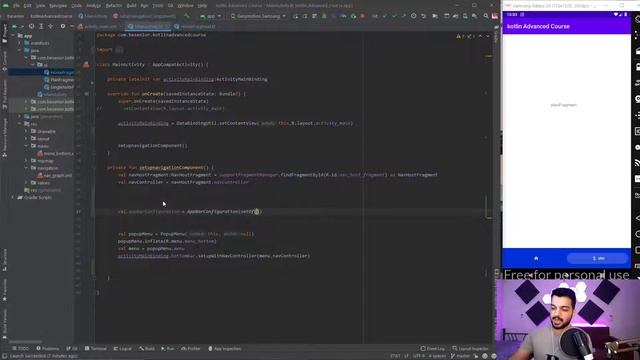
Task: Open the Navigate menu
Action: 58,6
